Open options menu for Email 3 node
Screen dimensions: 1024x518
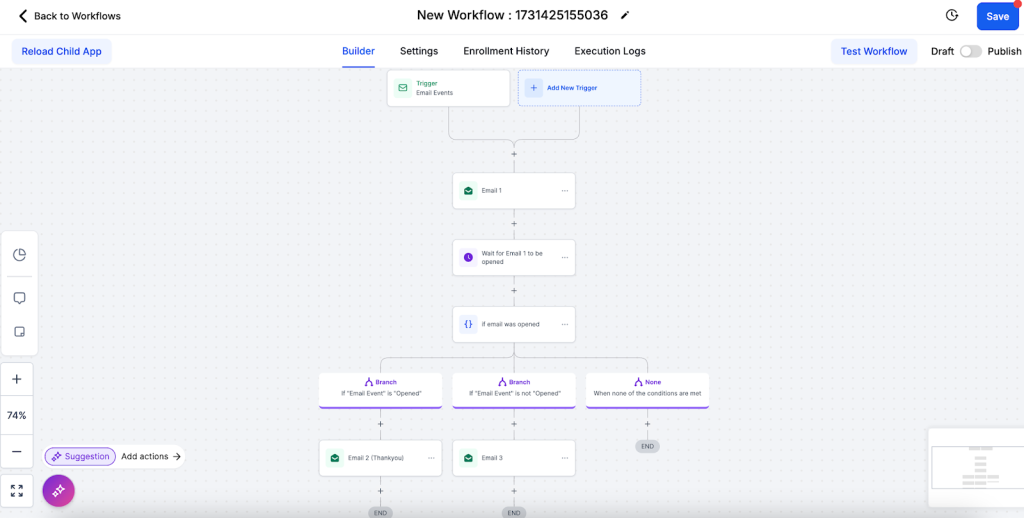[564, 458]
